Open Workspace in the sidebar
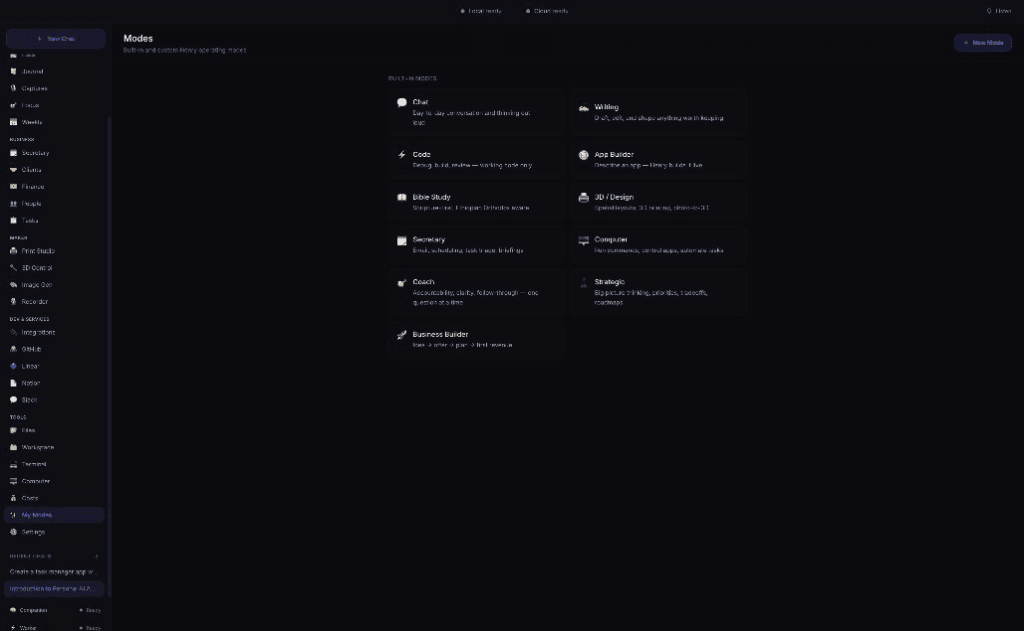The width and height of the screenshot is (1024, 631). tap(55, 447)
